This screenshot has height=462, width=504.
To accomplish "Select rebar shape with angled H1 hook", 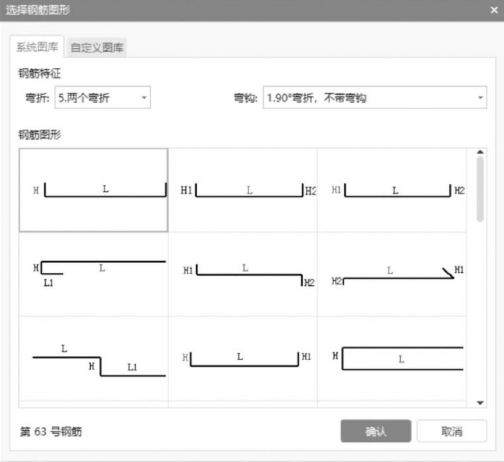I will (x=392, y=274).
